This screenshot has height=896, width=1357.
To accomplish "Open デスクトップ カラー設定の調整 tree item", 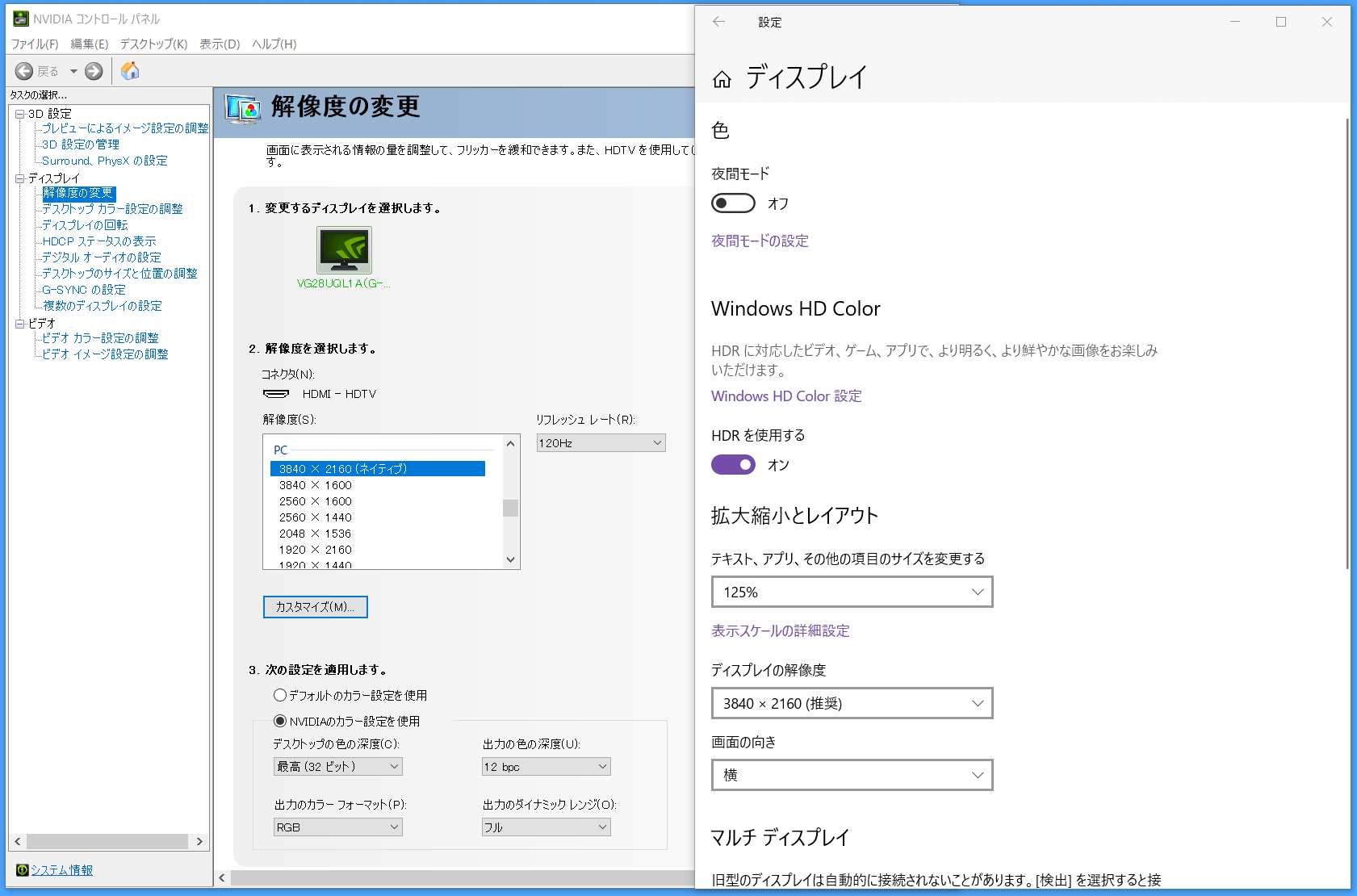I will point(112,209).
